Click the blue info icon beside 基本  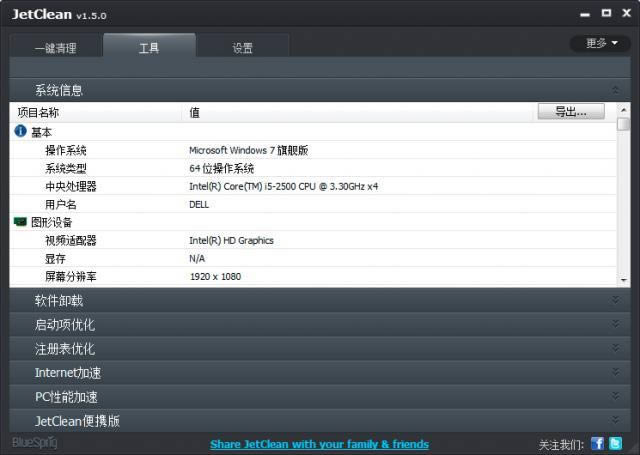pos(20,132)
